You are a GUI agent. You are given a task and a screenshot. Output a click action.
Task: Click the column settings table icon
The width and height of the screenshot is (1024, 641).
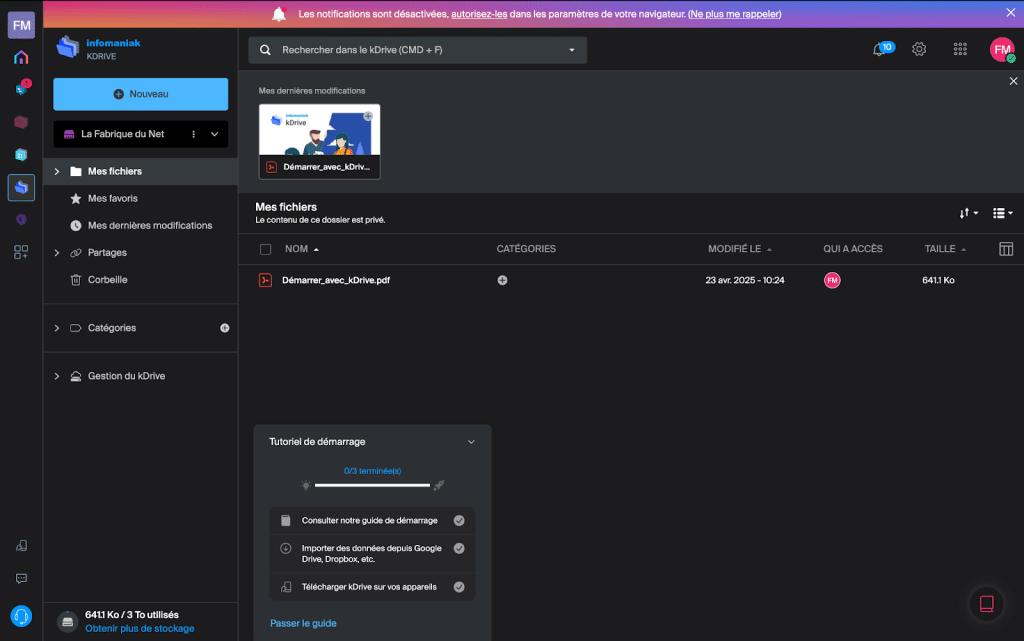coord(1006,249)
